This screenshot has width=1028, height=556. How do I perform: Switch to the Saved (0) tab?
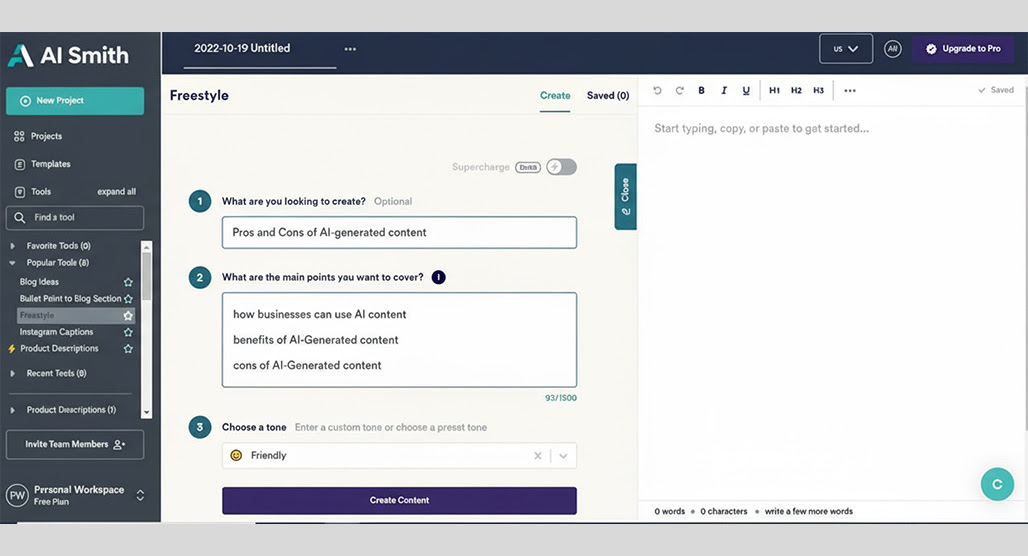608,96
